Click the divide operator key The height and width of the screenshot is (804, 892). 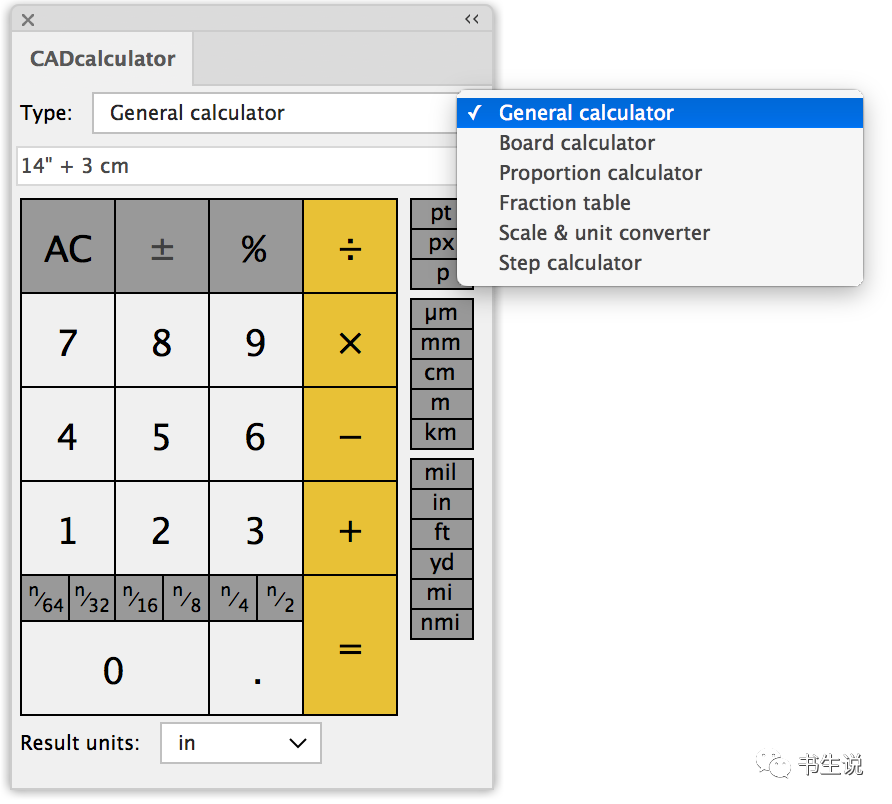[x=350, y=246]
